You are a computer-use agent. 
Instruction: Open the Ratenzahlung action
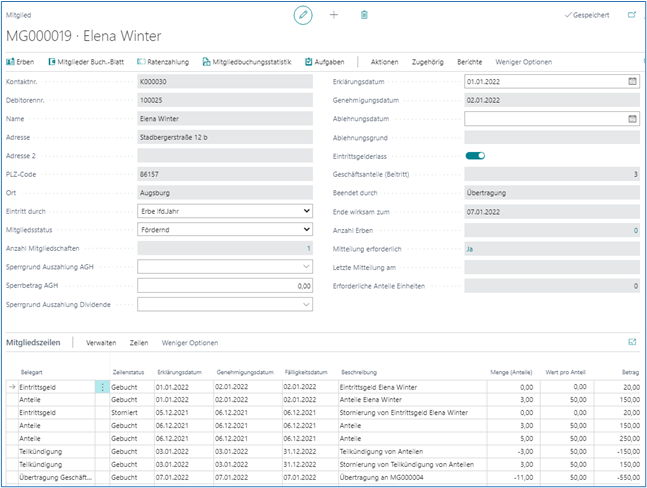161,62
